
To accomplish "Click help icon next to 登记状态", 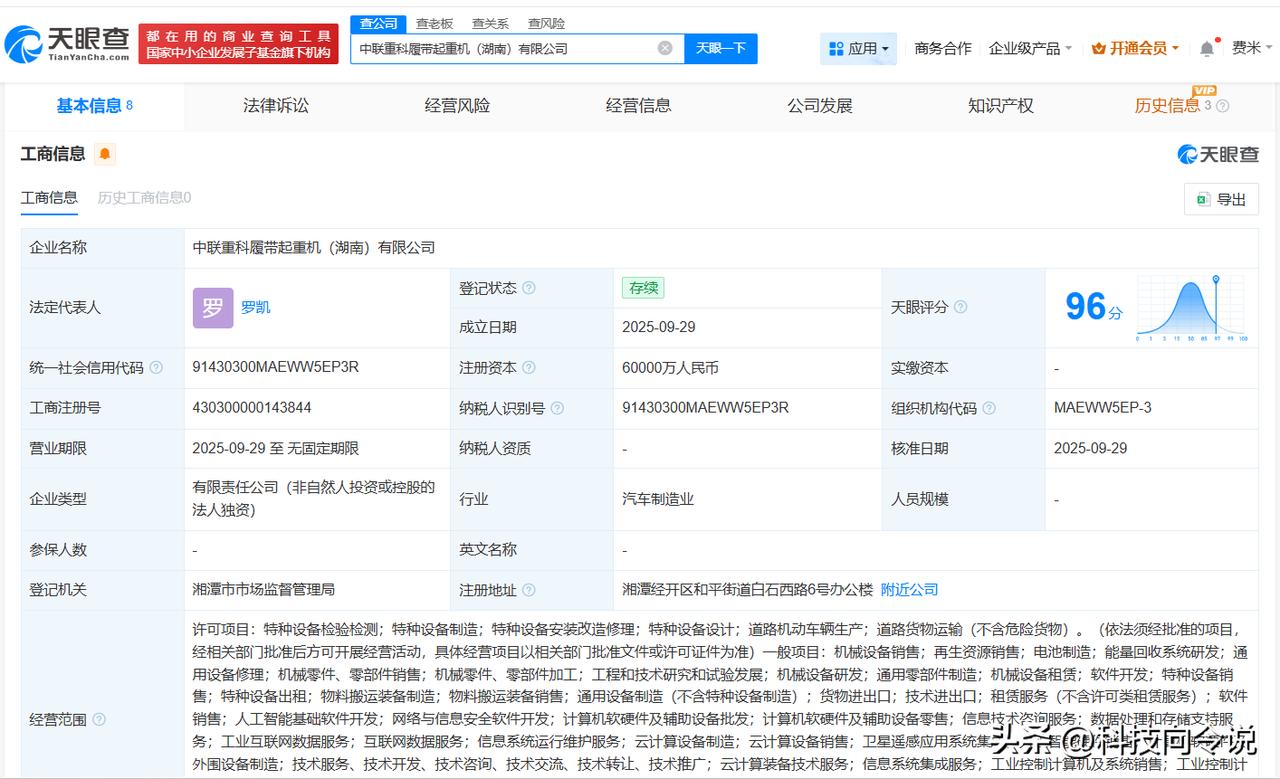I will pos(528,288).
